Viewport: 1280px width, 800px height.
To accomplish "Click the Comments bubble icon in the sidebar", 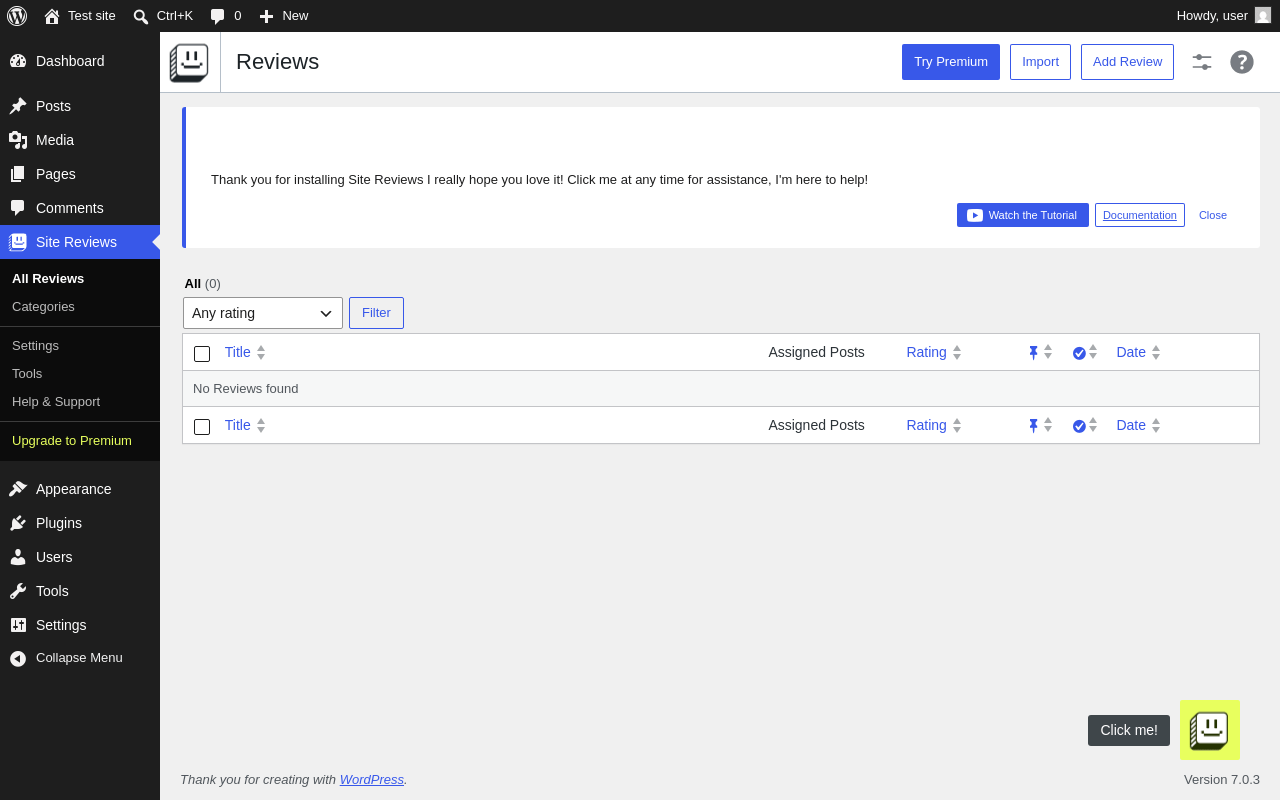I will [x=18, y=208].
